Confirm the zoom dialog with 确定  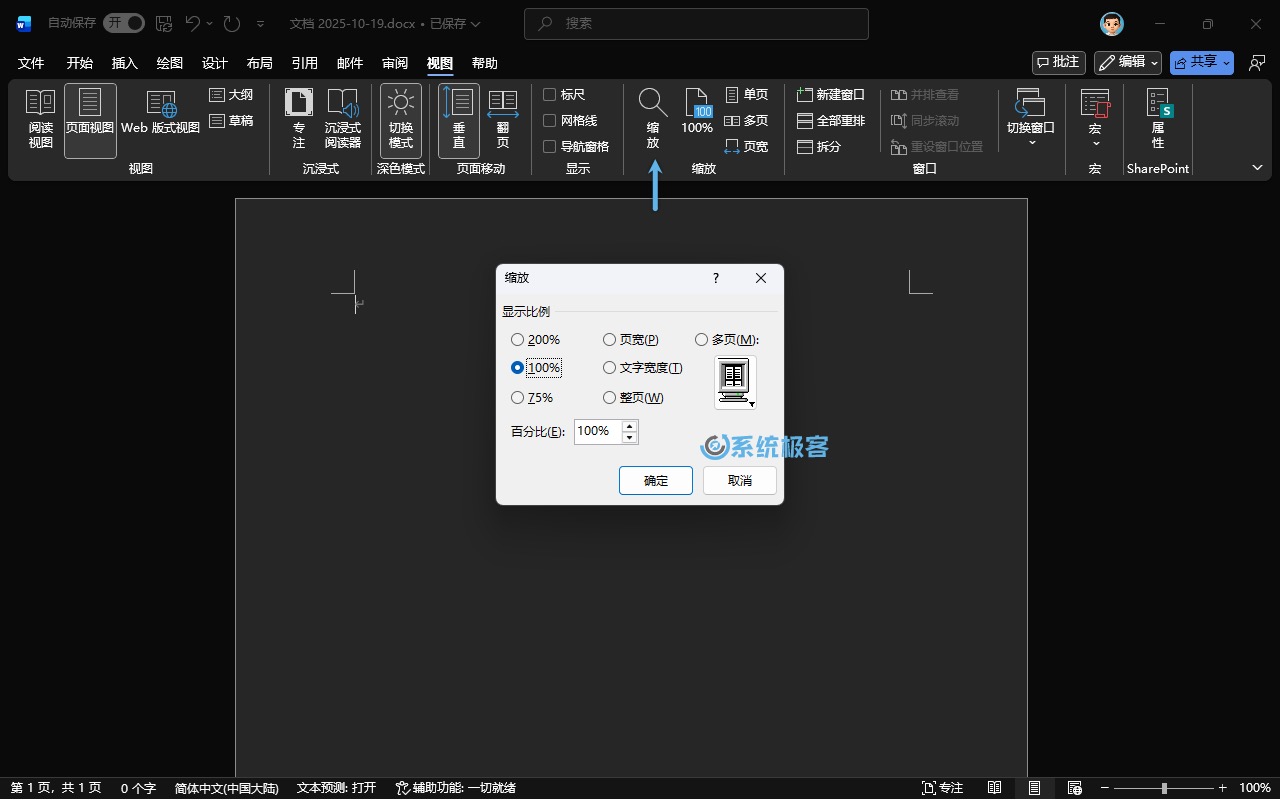pyautogui.click(x=656, y=480)
